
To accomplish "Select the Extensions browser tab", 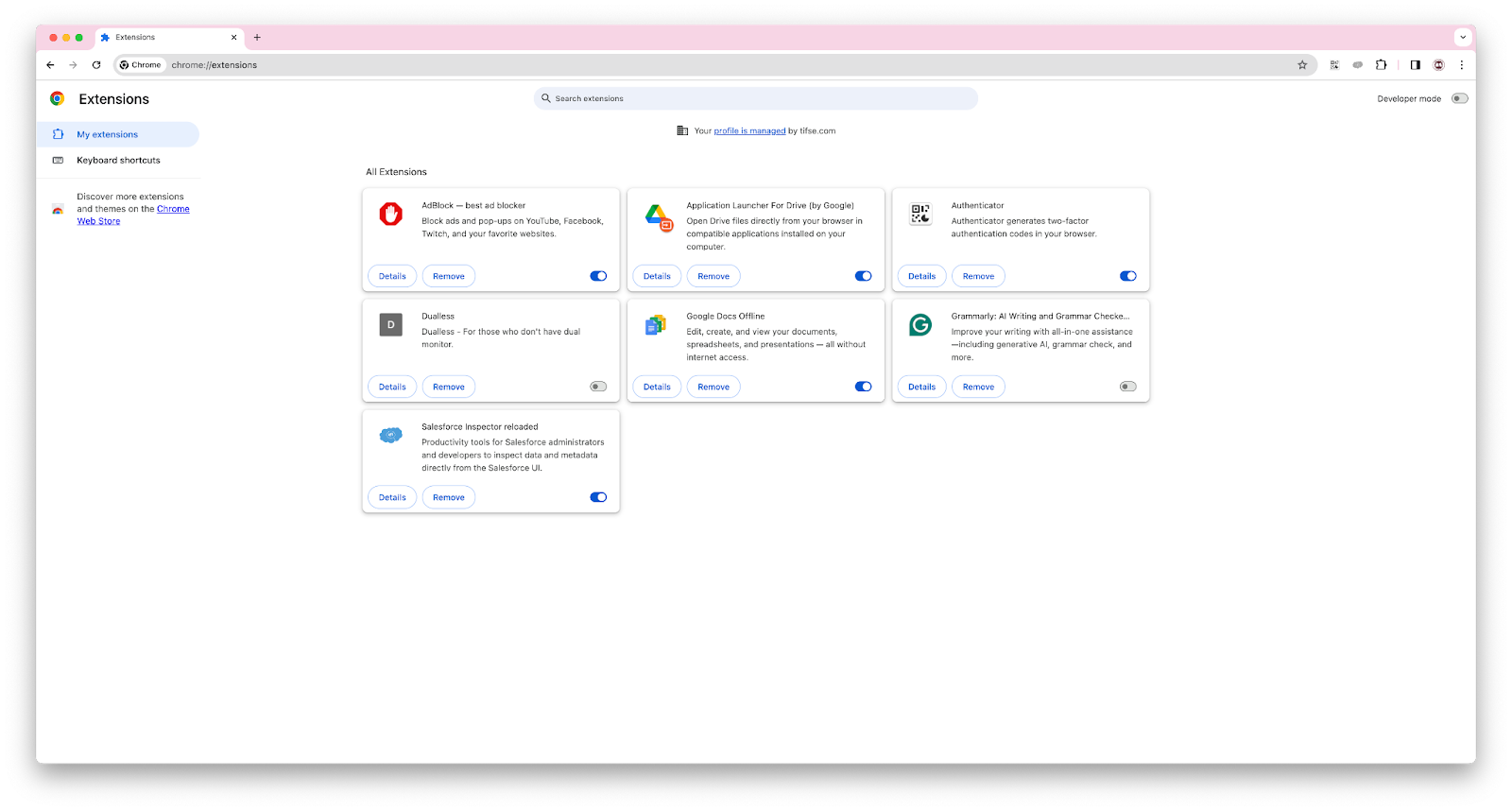I will pos(170,38).
